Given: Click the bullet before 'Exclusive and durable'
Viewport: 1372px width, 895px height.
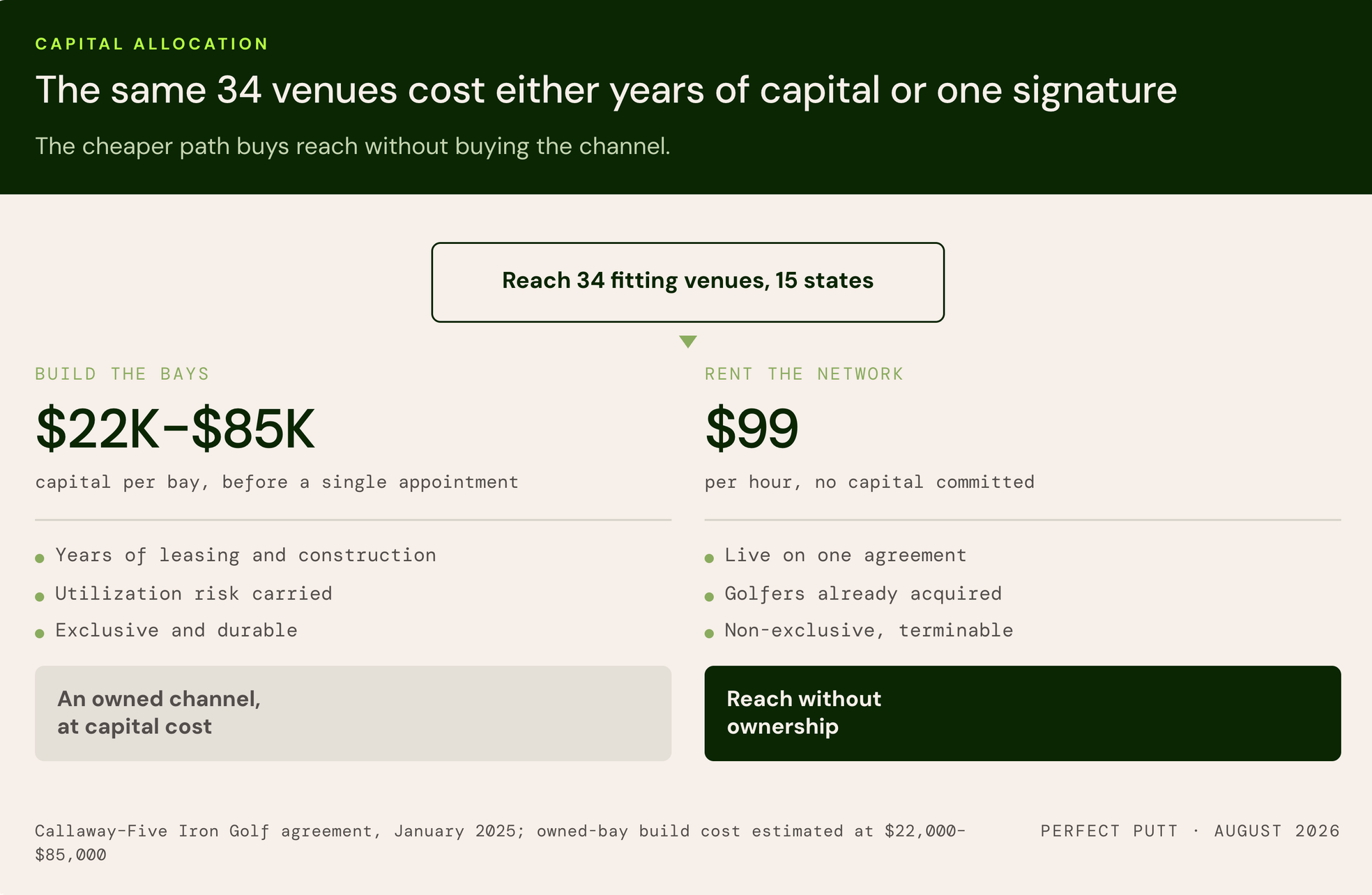Looking at the screenshot, I should pos(40,634).
